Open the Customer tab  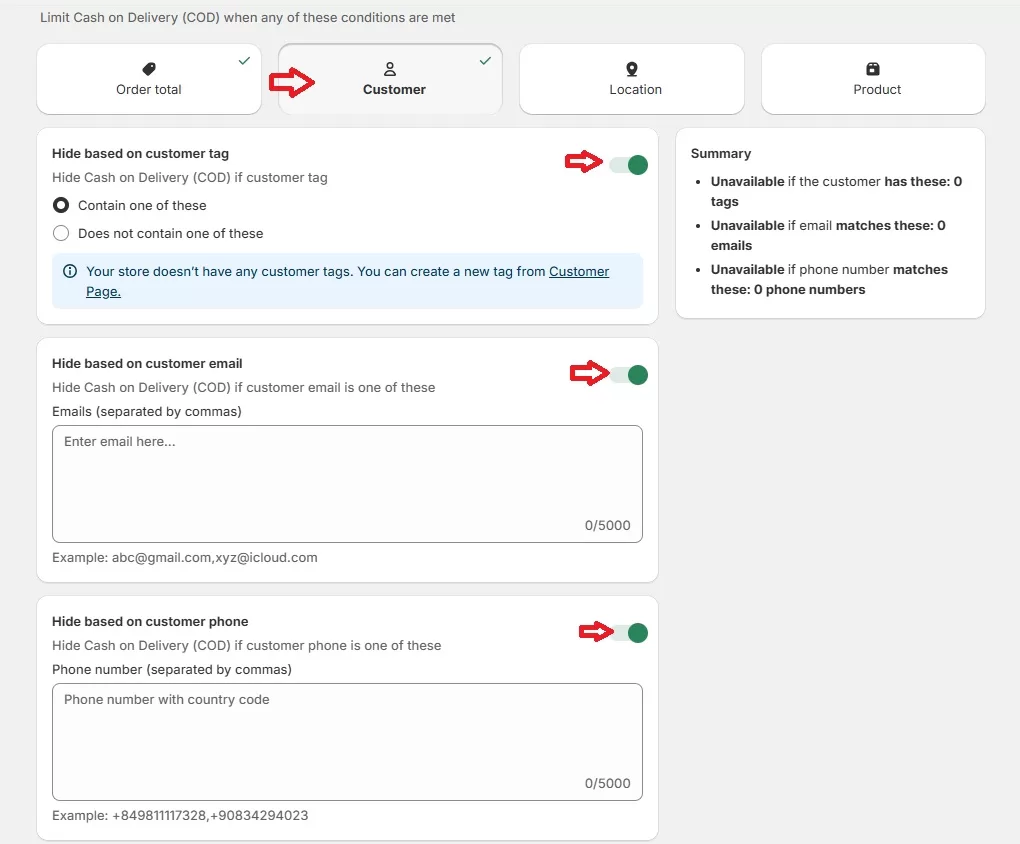coord(390,79)
